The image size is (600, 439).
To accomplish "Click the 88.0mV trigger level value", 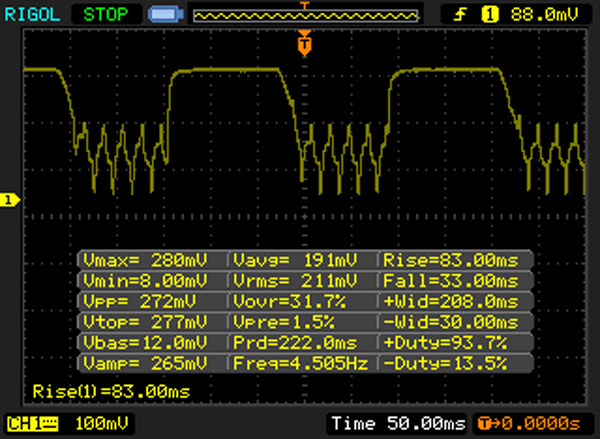I will [544, 15].
